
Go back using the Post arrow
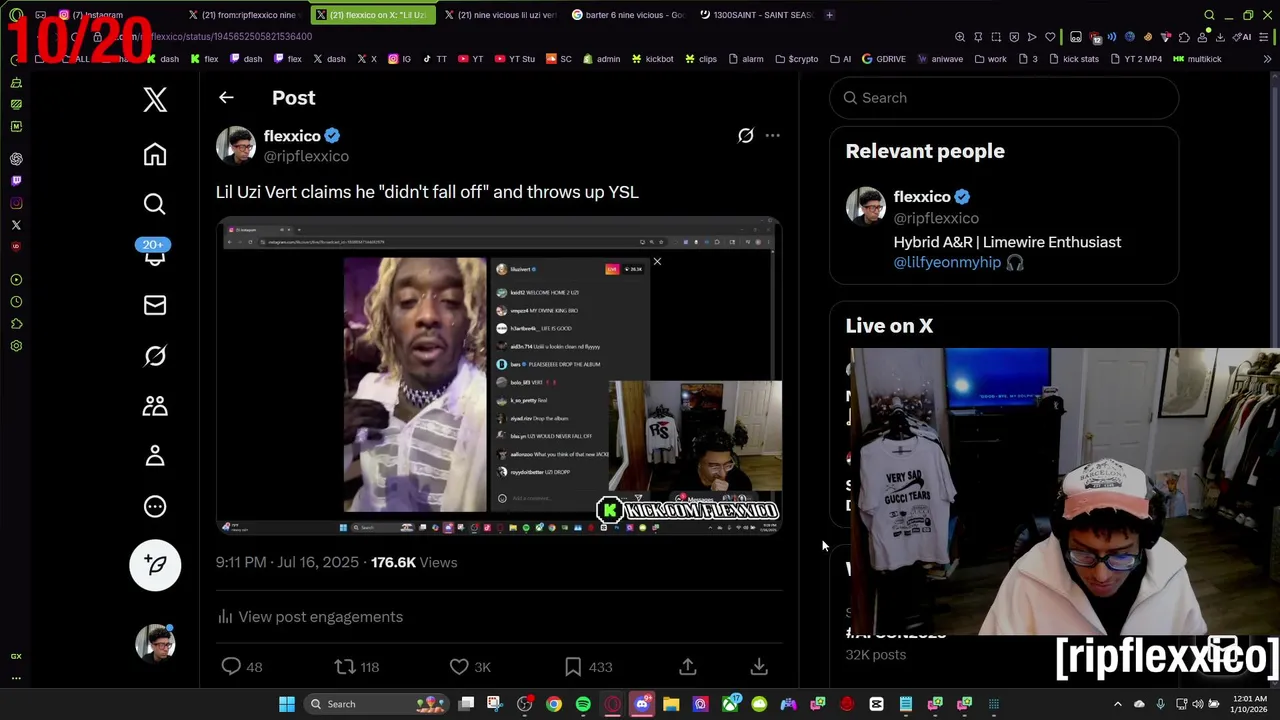tap(226, 98)
